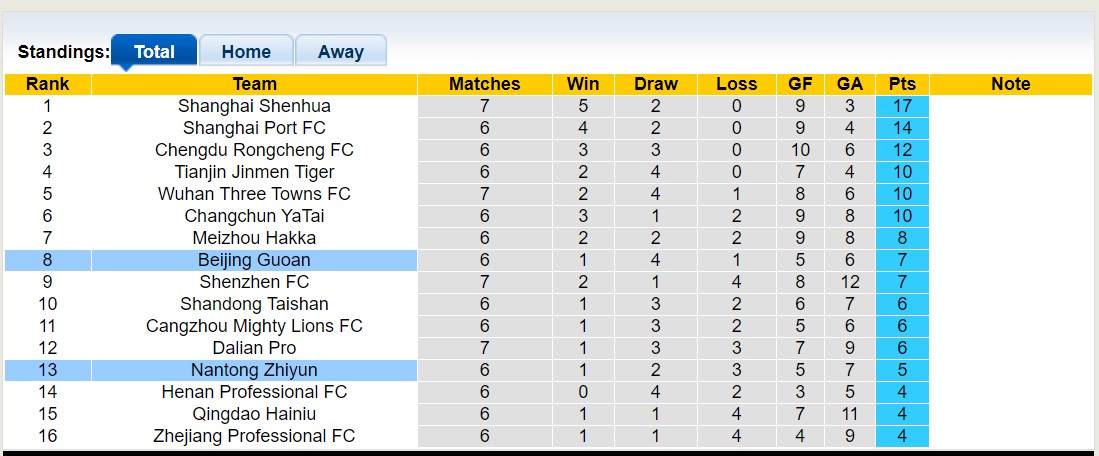Click the Matches column header
The height and width of the screenshot is (456, 1099).
(x=484, y=84)
